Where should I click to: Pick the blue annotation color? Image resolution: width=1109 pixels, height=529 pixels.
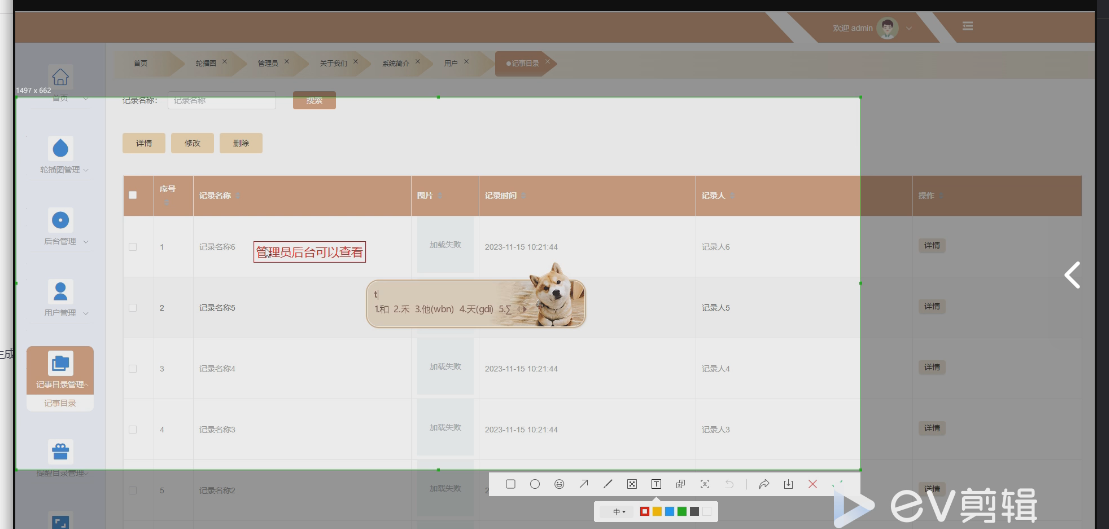[669, 511]
